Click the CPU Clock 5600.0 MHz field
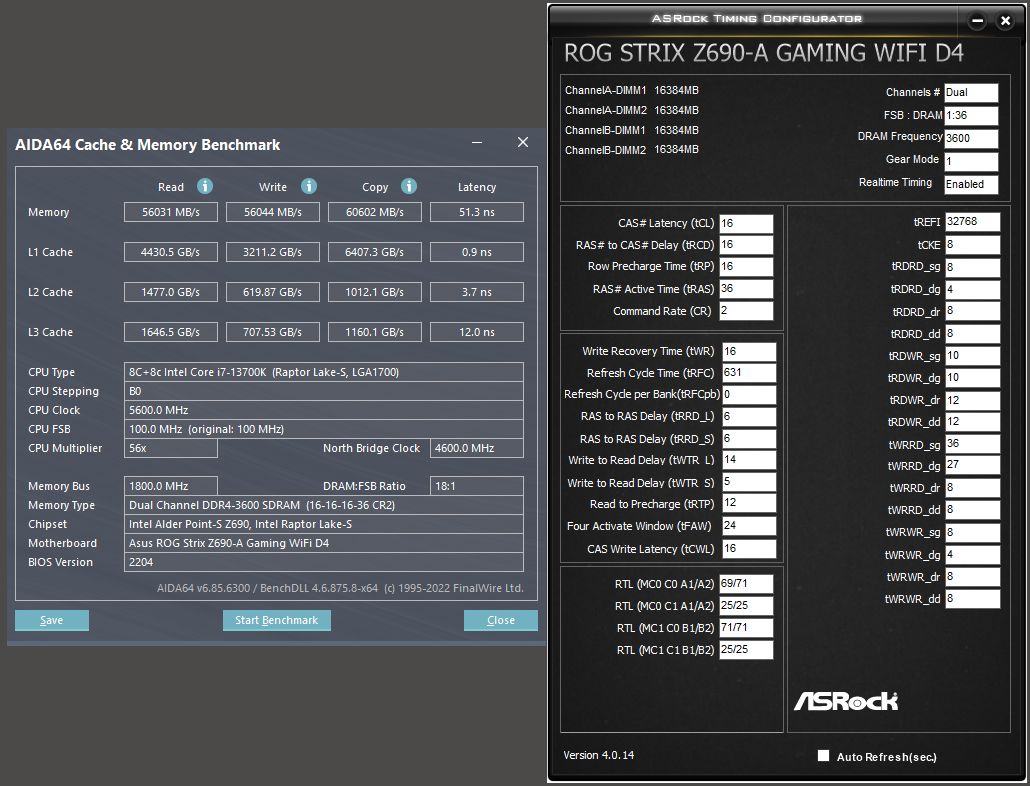Image resolution: width=1030 pixels, height=786 pixels. 324,410
